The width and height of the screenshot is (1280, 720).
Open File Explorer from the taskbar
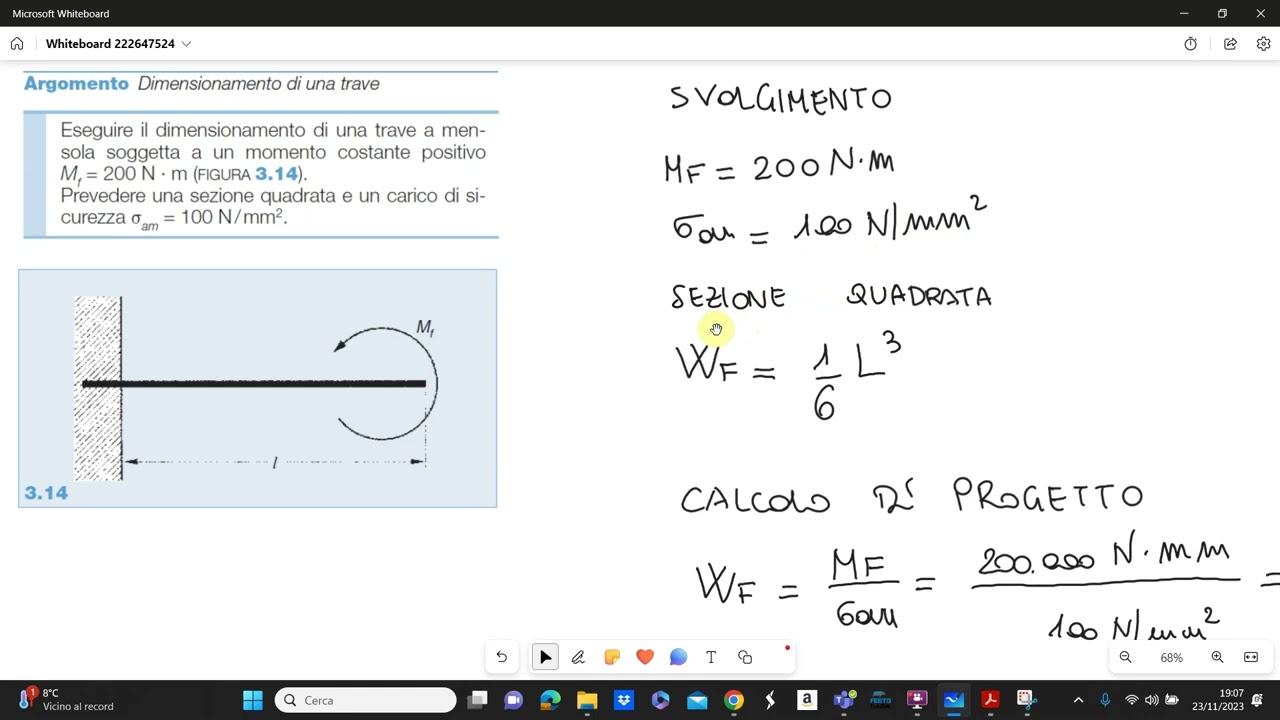click(587, 700)
